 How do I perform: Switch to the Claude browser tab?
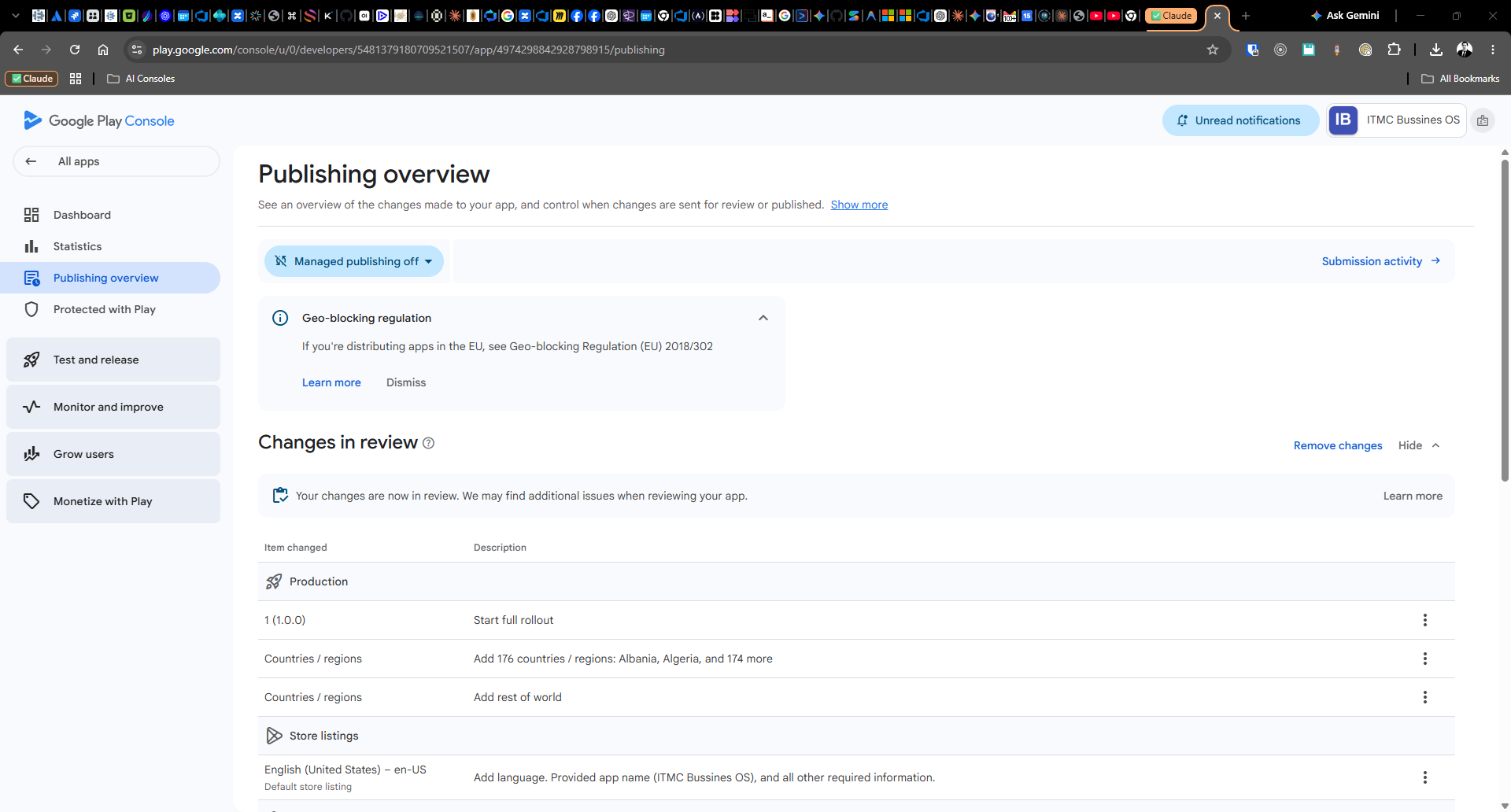pyautogui.click(x=1172, y=16)
